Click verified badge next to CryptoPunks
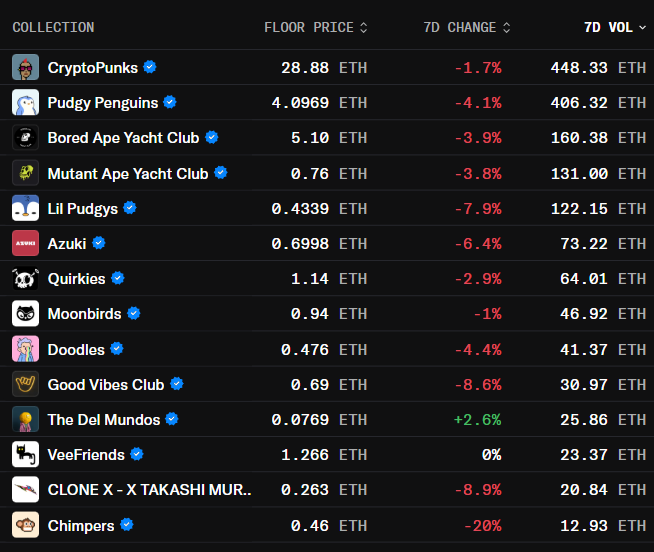The height and width of the screenshot is (552, 654). pos(150,67)
